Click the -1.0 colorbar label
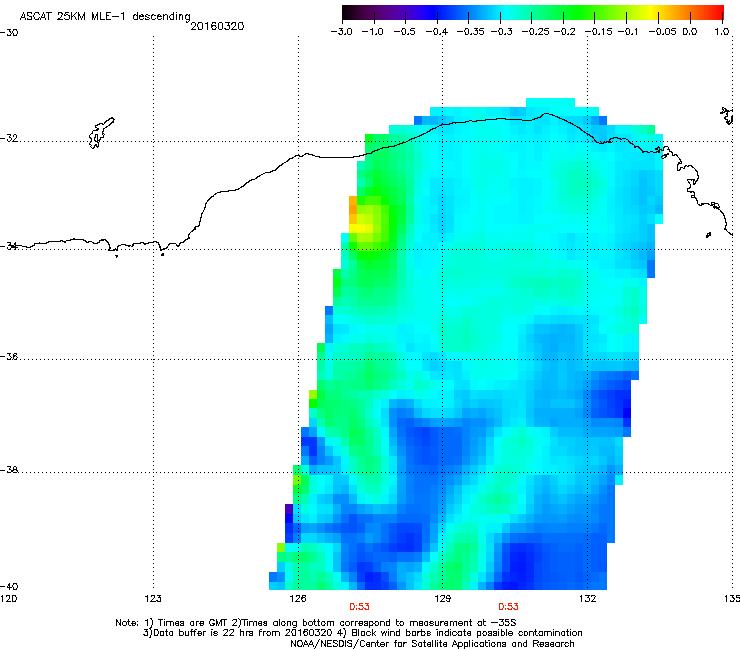The image size is (740, 650). tap(372, 32)
